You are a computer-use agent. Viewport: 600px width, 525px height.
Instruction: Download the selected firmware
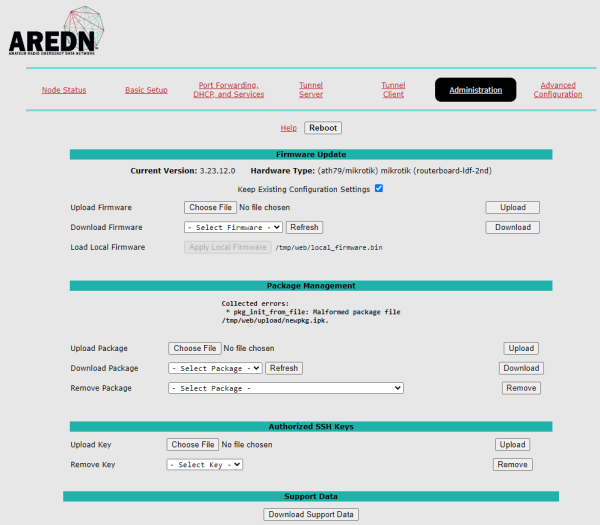(513, 227)
